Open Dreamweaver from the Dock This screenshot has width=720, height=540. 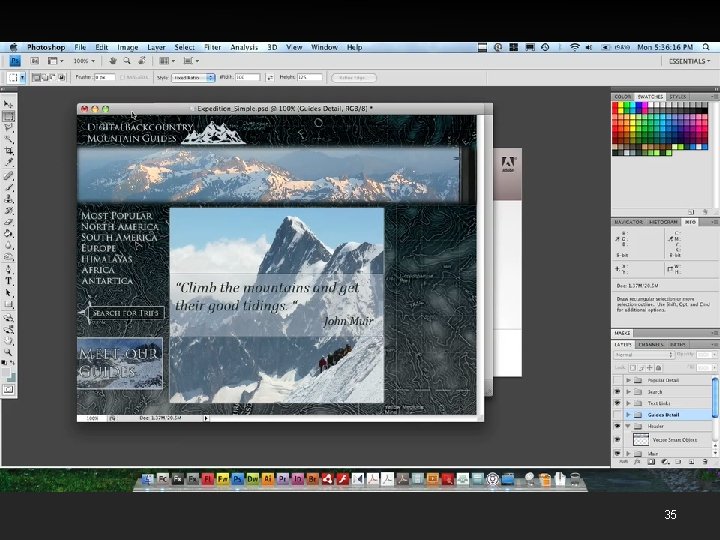(253, 479)
